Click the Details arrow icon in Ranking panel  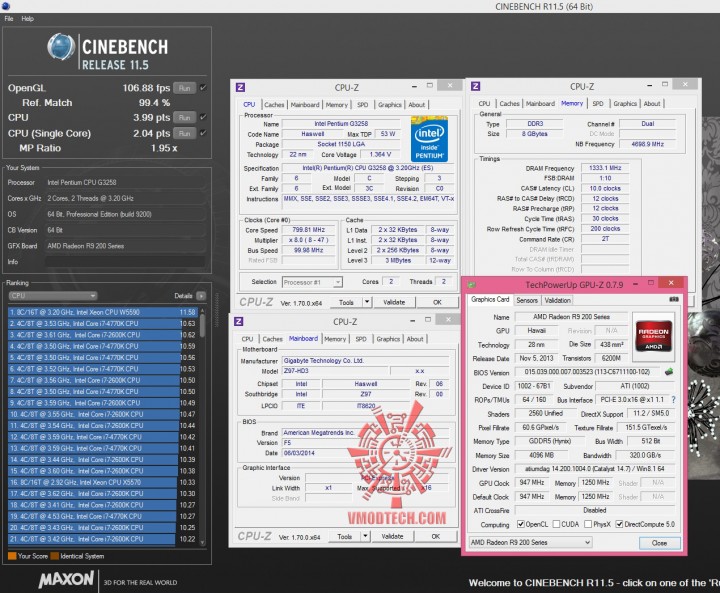pos(201,296)
